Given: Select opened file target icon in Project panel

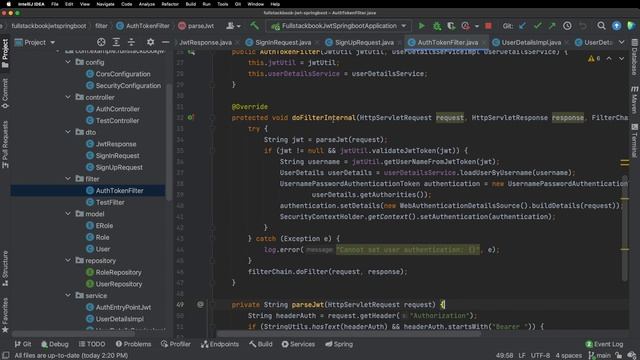Looking at the screenshot, I should [x=101, y=42].
